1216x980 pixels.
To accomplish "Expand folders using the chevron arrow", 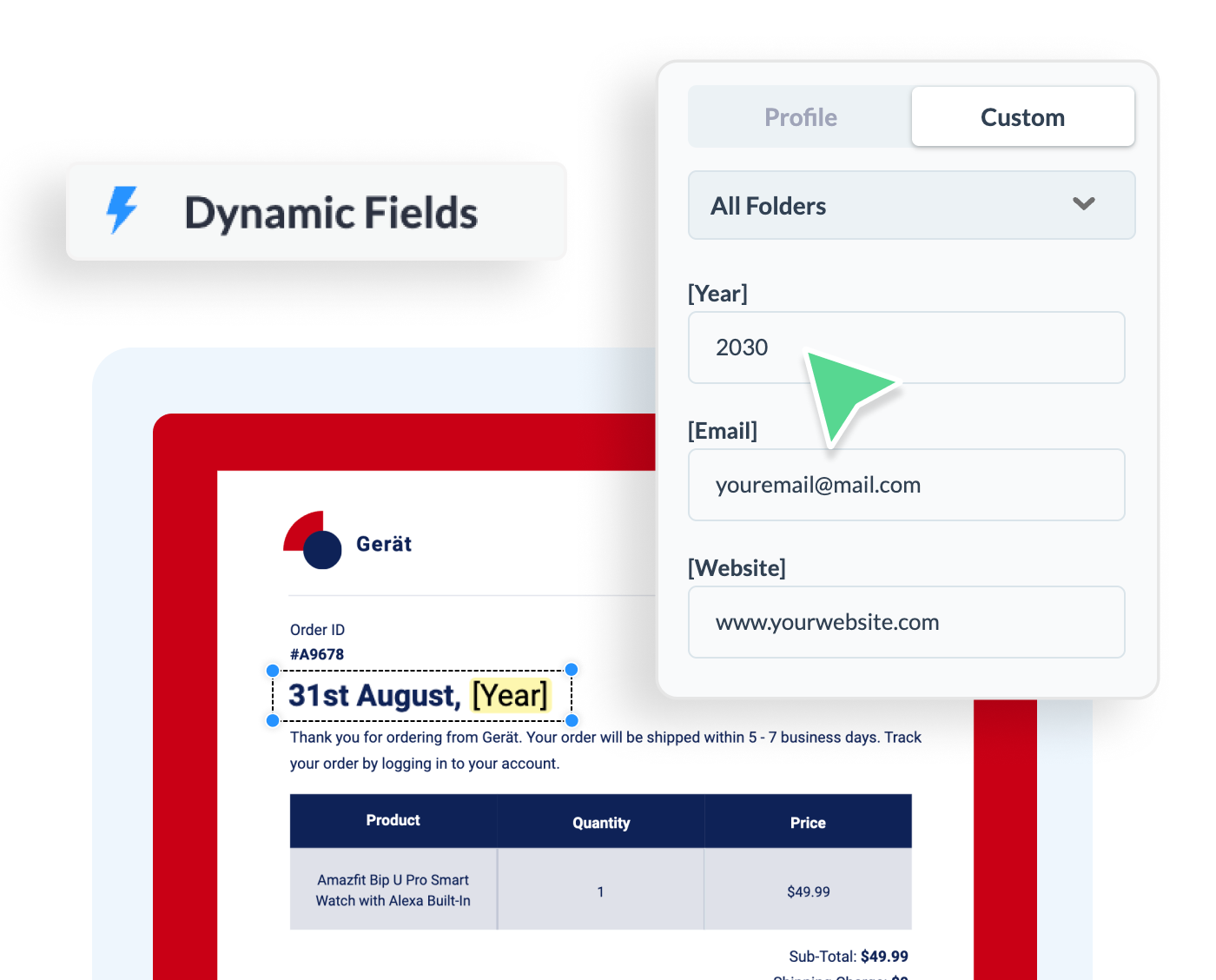I will pos(1083,204).
